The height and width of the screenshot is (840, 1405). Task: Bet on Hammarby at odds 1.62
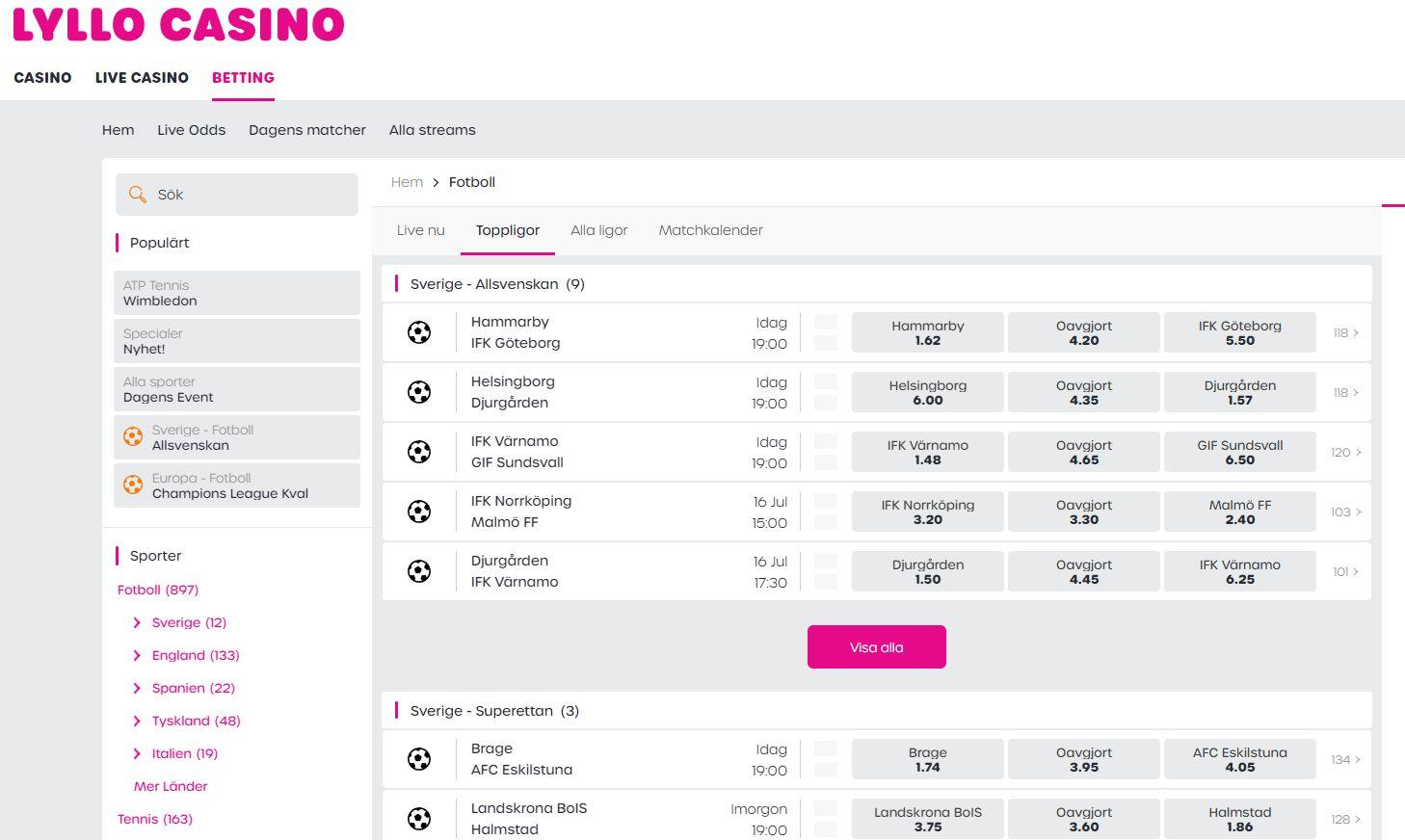click(x=927, y=333)
